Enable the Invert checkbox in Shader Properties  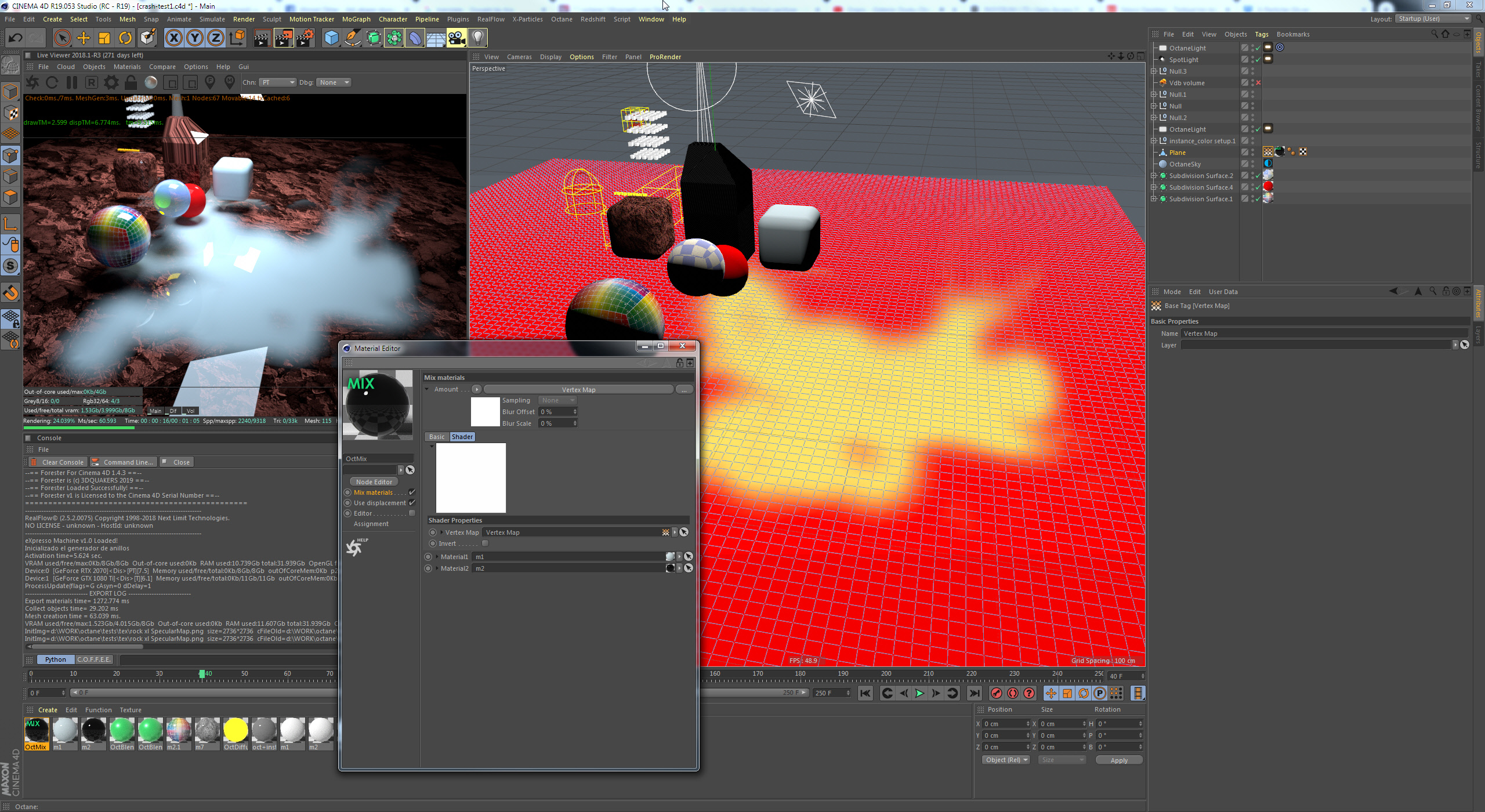[485, 543]
